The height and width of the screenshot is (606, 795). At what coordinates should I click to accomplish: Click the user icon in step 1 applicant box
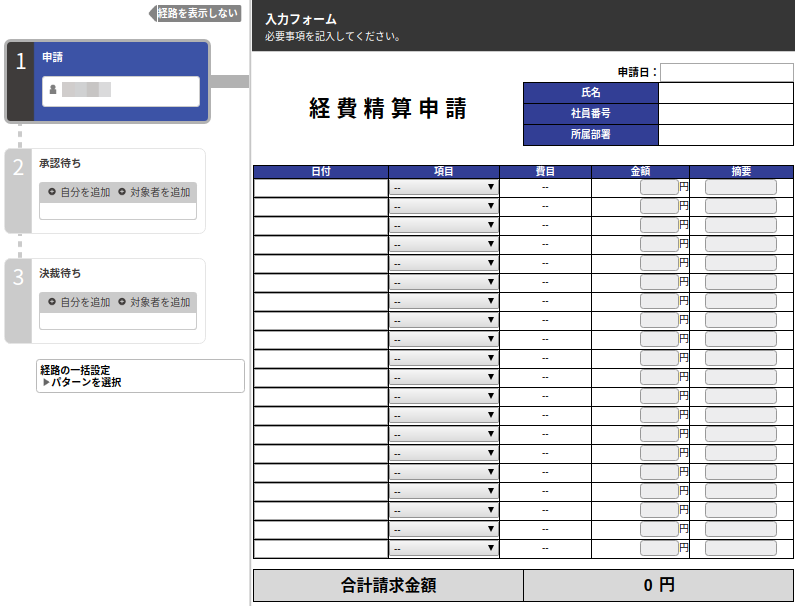pos(53,90)
